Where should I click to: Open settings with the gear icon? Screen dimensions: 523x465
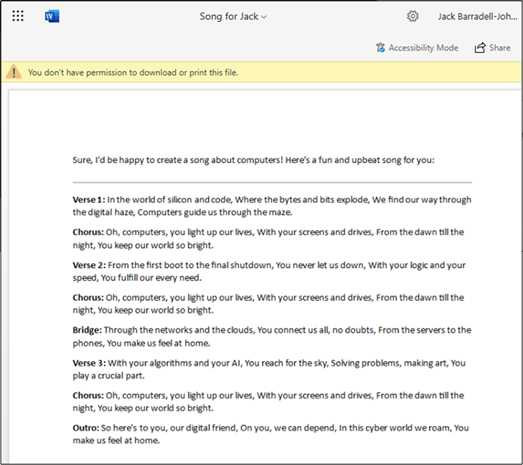point(413,16)
